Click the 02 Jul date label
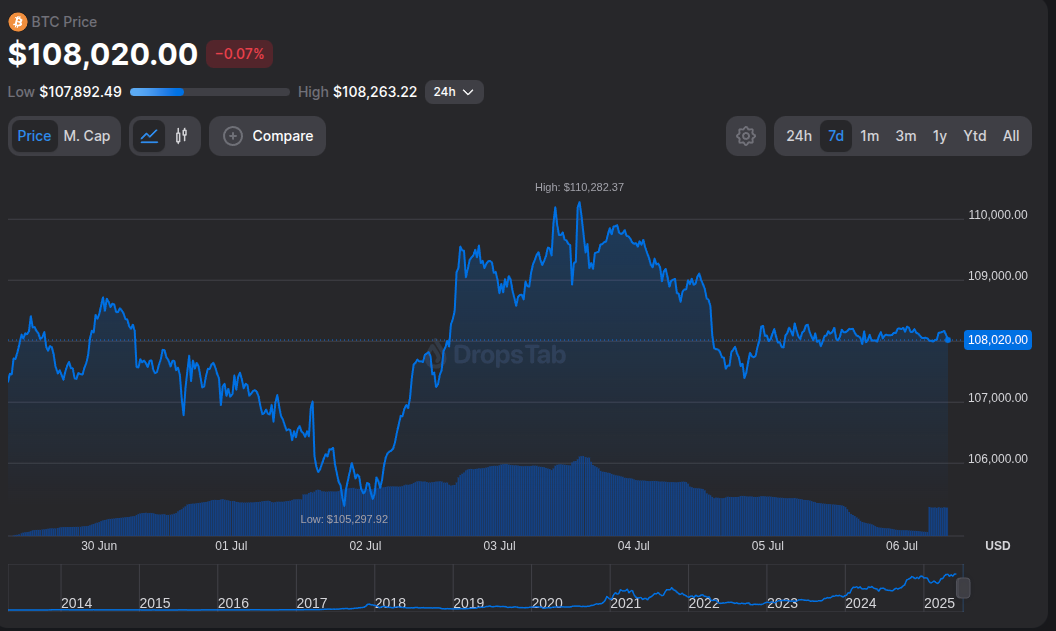Screen dimensions: 1056x631 point(365,545)
